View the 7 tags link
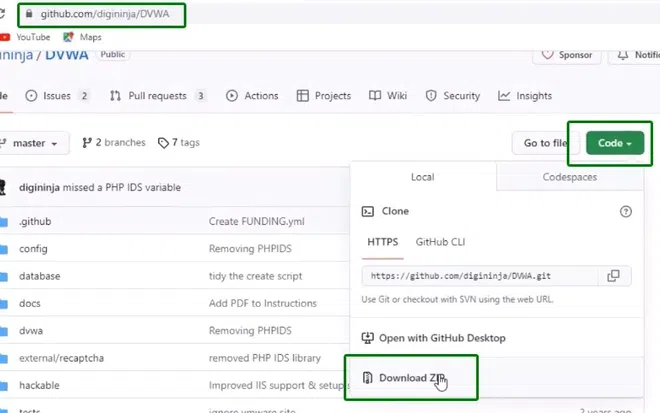The width and height of the screenshot is (660, 413). tap(178, 143)
